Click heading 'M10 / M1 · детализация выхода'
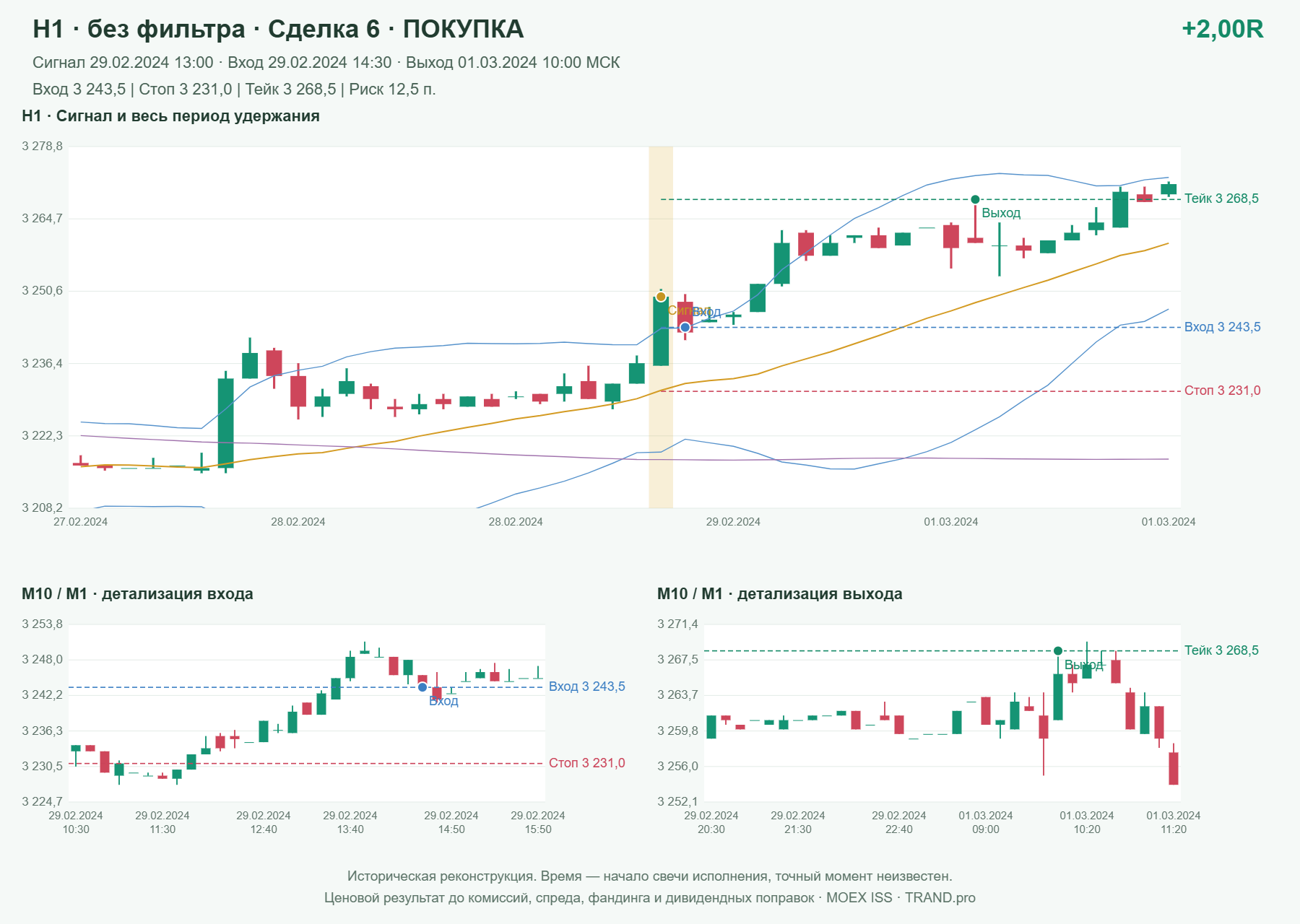The width and height of the screenshot is (1300, 924). [x=779, y=594]
